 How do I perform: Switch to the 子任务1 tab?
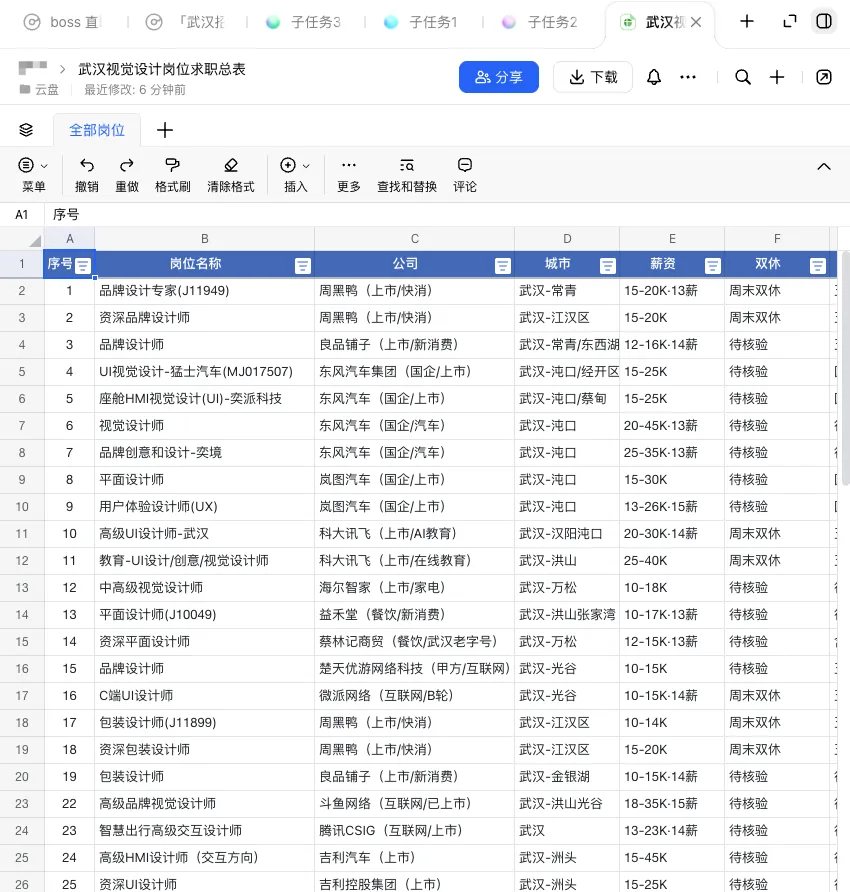422,22
